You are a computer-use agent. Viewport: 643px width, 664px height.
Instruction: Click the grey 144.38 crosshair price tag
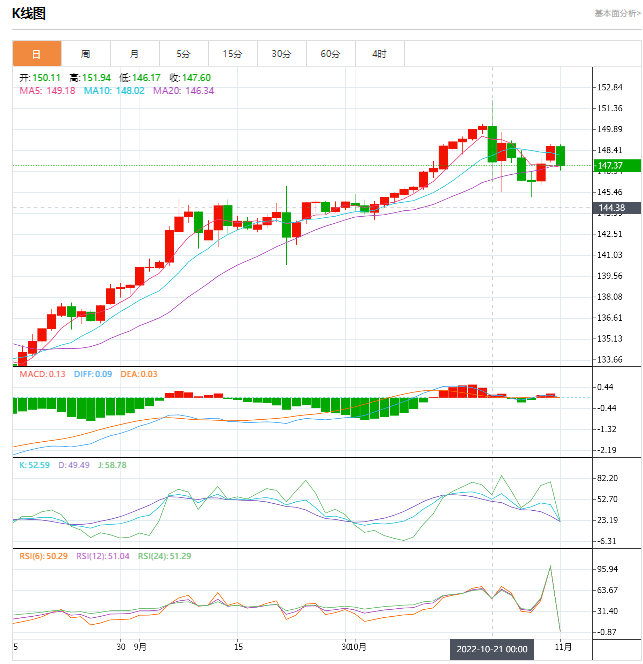click(x=617, y=208)
